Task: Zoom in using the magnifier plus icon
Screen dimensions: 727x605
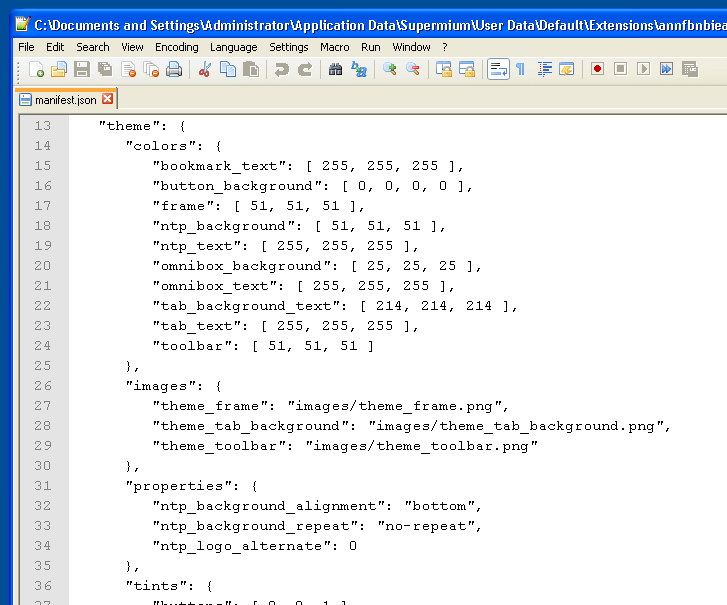Action: (390, 69)
